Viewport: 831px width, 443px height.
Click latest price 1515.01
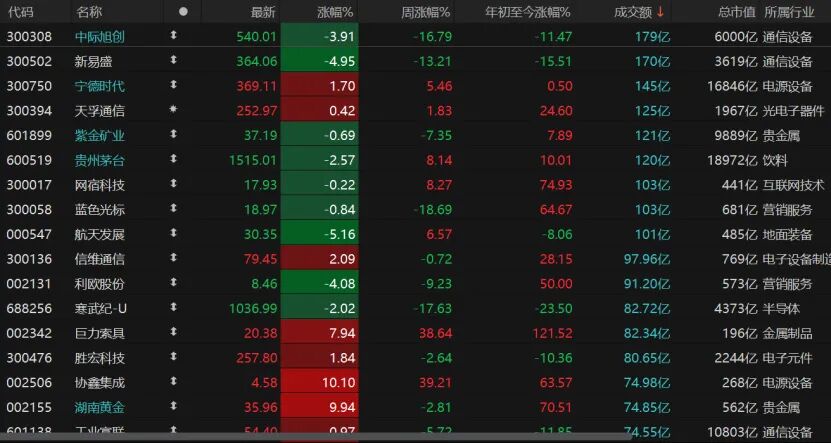(253, 160)
